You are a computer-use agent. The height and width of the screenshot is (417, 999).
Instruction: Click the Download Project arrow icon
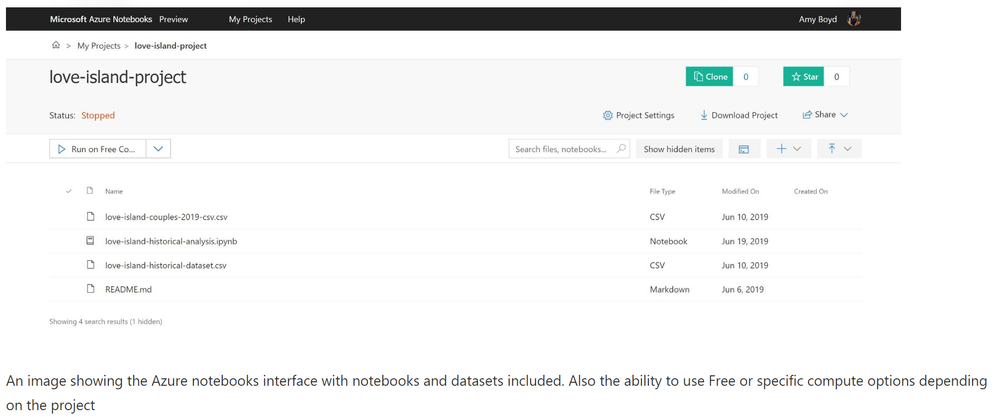pyautogui.click(x=704, y=115)
